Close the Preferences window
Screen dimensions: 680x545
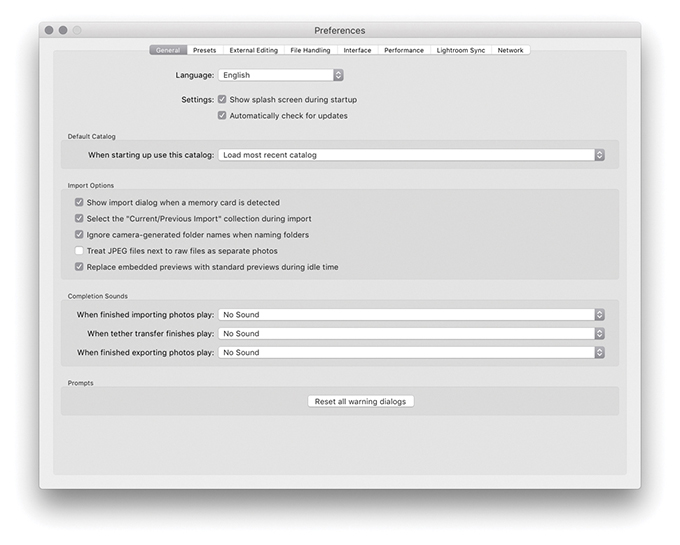(x=49, y=30)
